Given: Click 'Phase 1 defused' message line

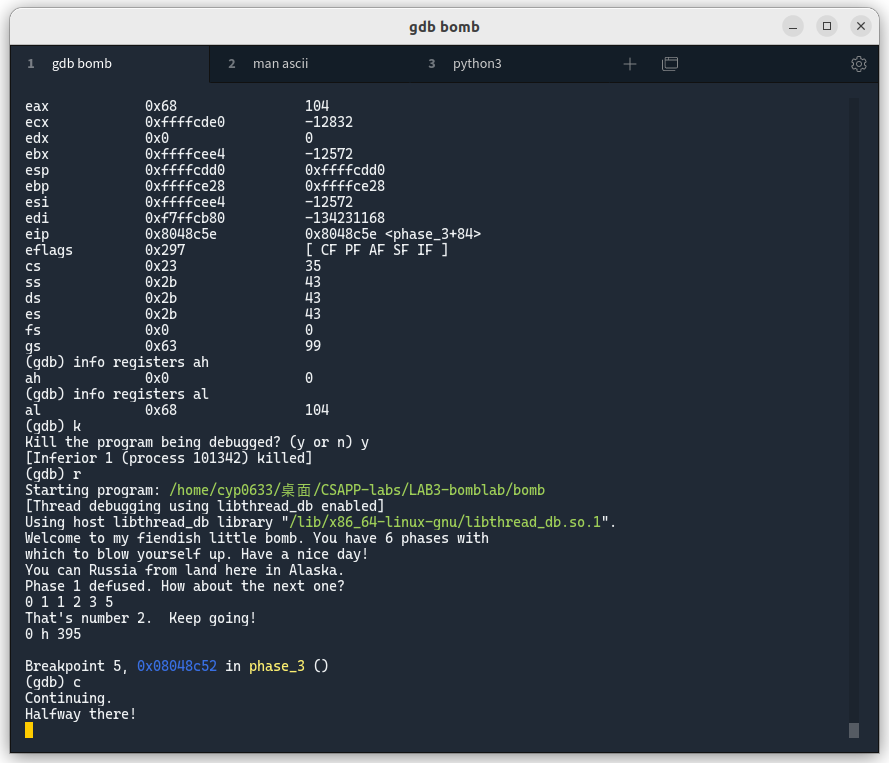Looking at the screenshot, I should 185,586.
